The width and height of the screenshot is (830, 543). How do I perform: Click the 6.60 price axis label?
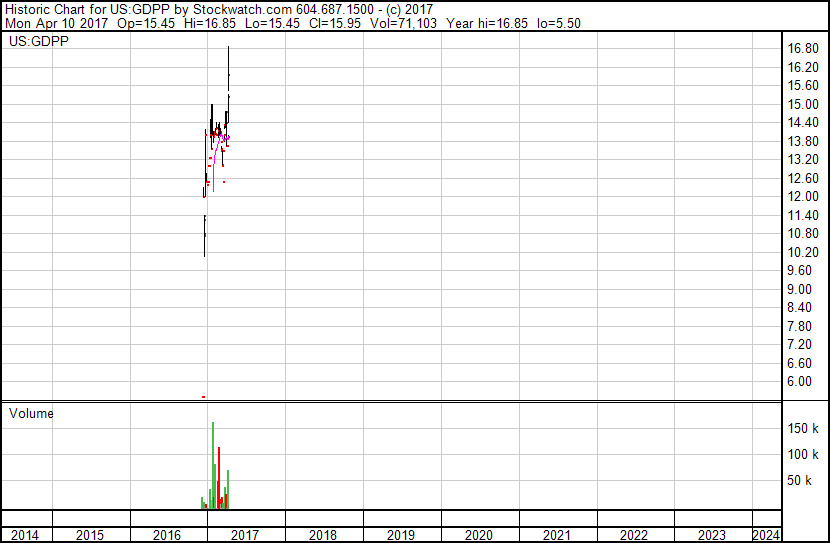click(799, 364)
